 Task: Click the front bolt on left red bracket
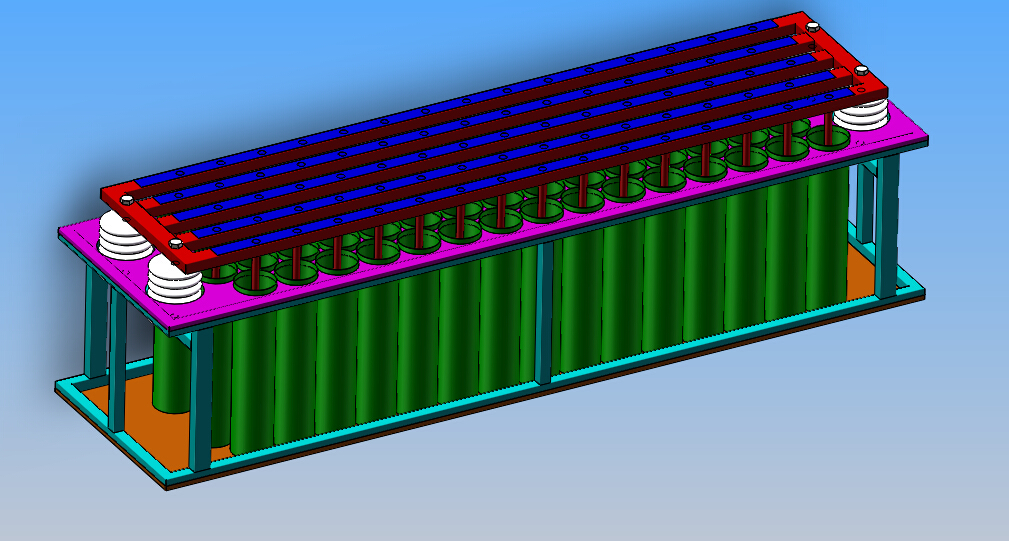pos(177,242)
